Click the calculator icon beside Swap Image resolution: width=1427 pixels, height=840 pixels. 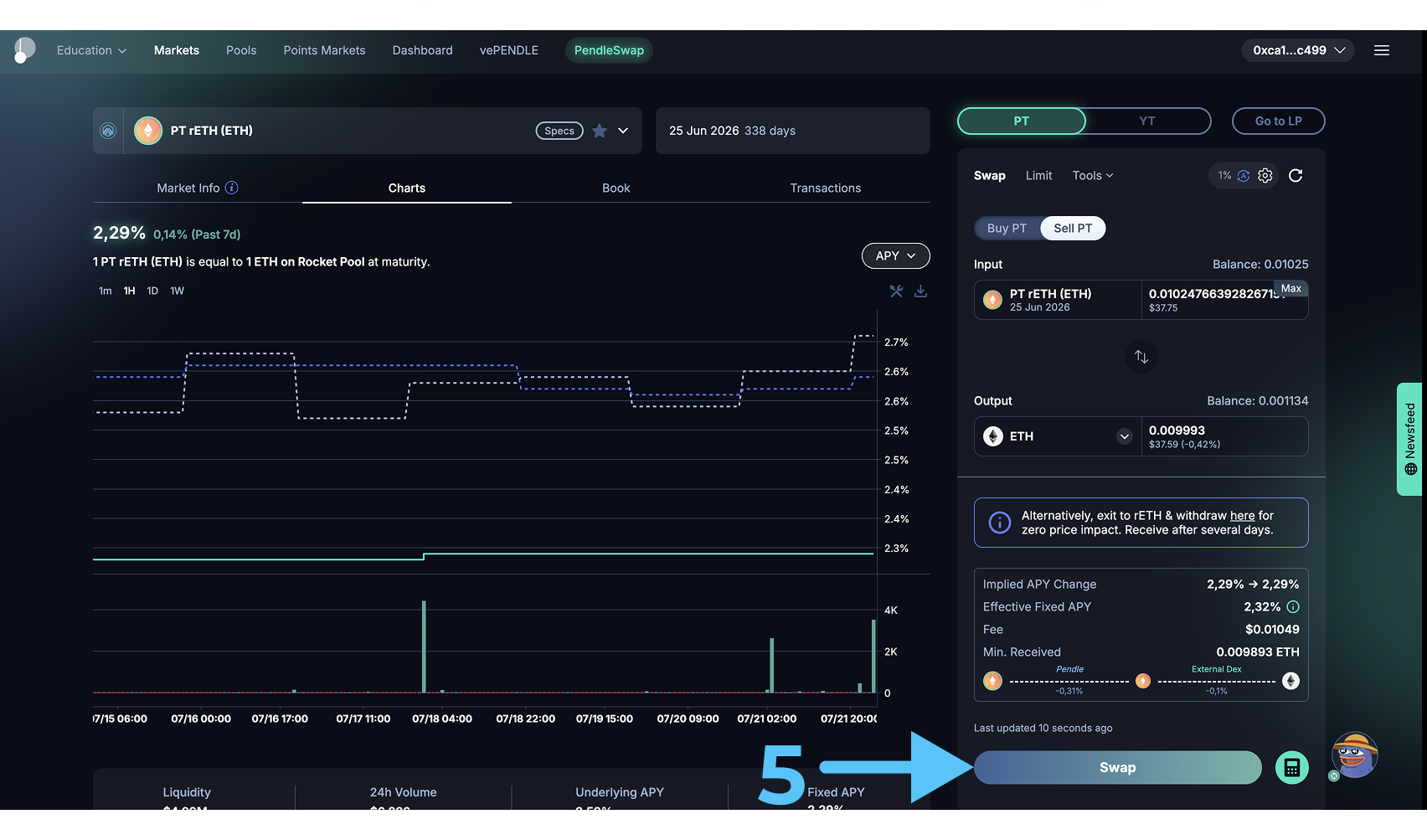tap(1291, 768)
